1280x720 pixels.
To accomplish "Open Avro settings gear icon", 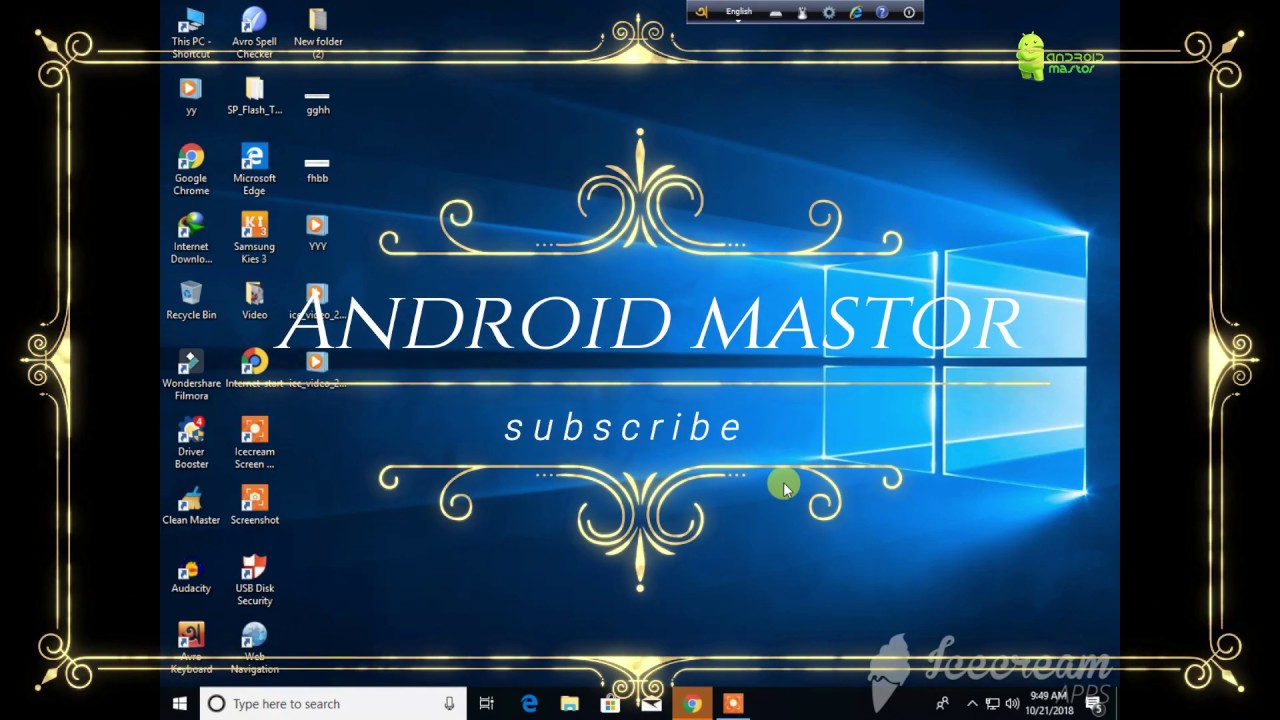I will point(829,12).
